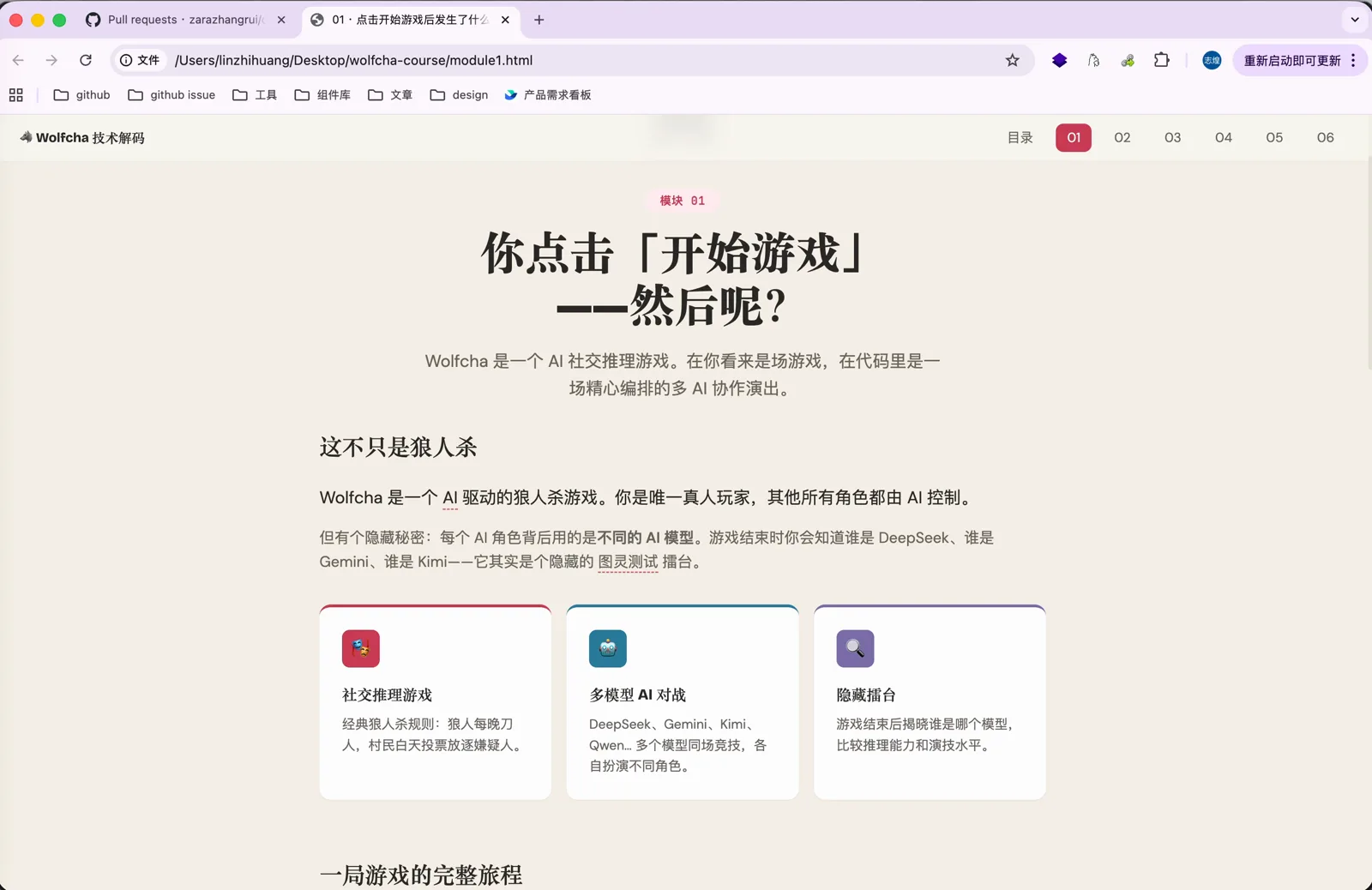Image resolution: width=1372 pixels, height=890 pixels.
Task: Click the rabbit-shaped extension icon
Action: pyautogui.click(x=1094, y=60)
